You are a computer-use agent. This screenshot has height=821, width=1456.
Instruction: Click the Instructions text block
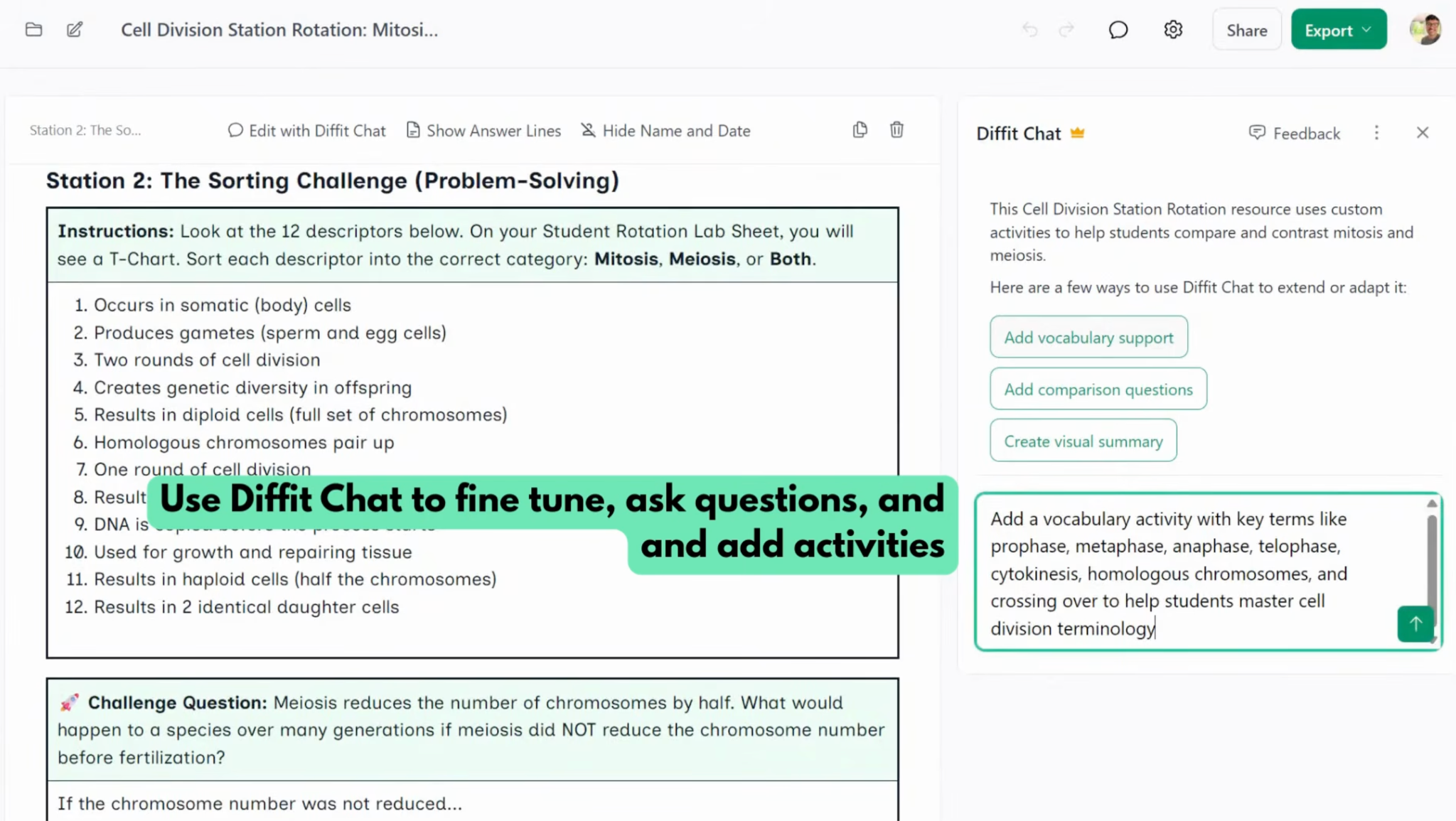click(x=473, y=245)
